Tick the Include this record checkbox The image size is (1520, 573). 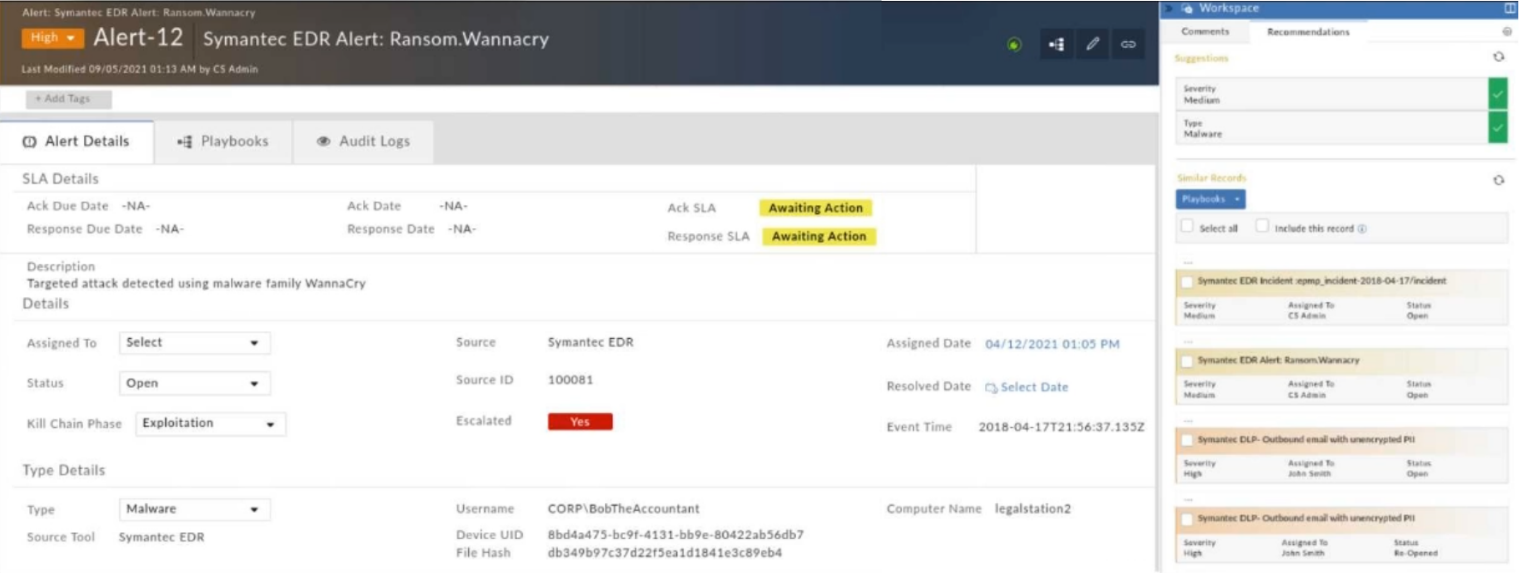click(x=1262, y=227)
